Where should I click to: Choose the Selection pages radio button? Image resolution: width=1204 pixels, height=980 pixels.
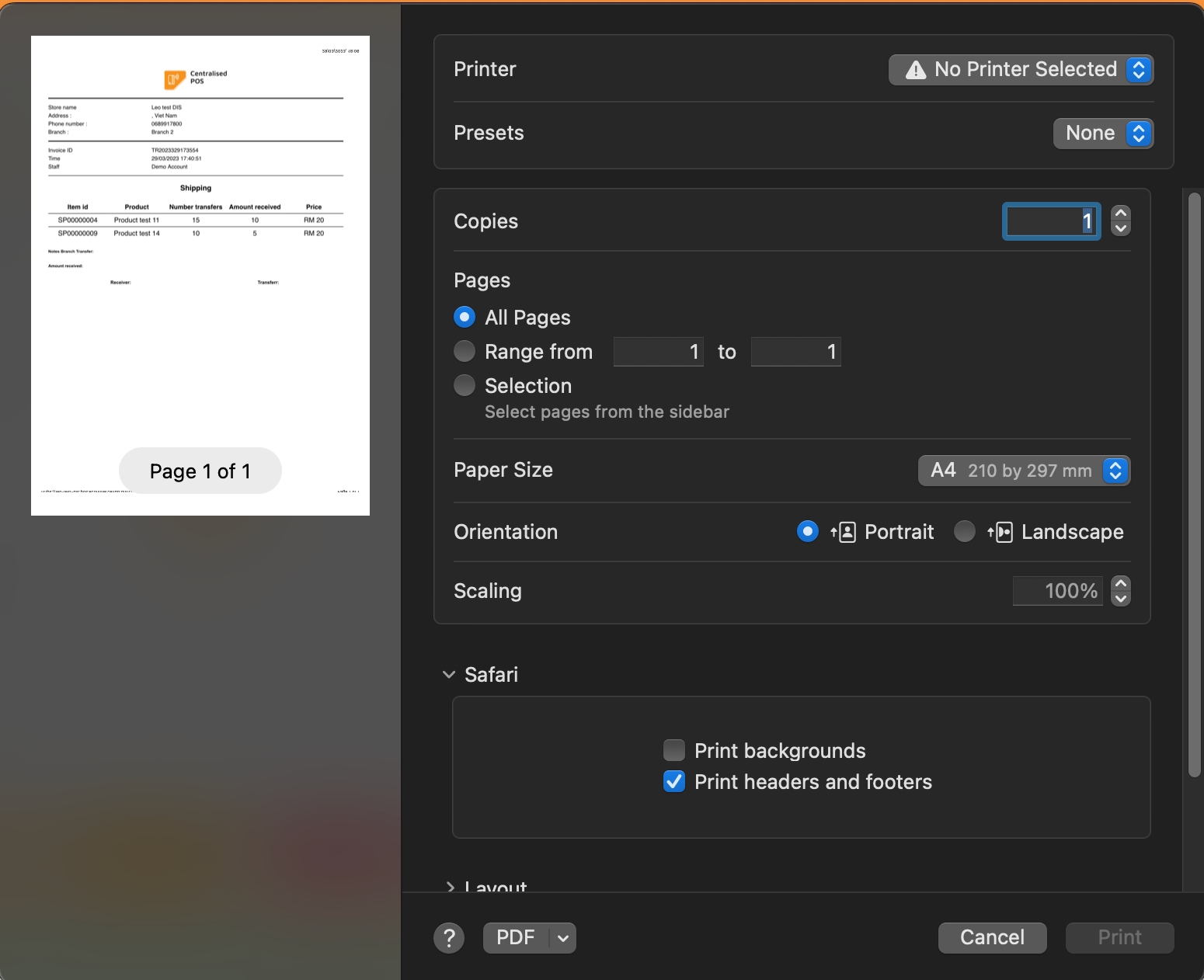pyautogui.click(x=465, y=385)
